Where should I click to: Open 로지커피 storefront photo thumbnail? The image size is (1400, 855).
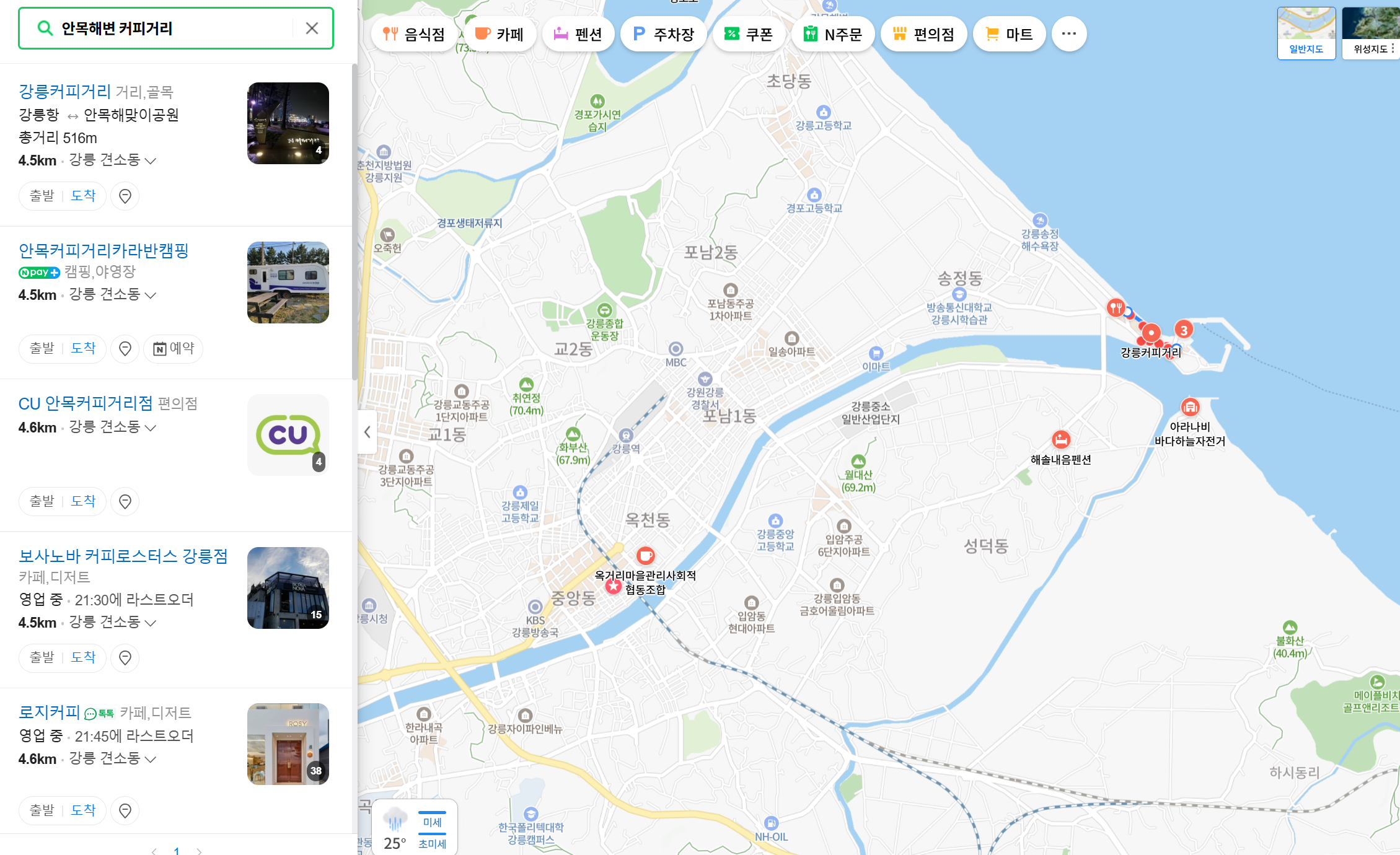pyautogui.click(x=288, y=744)
